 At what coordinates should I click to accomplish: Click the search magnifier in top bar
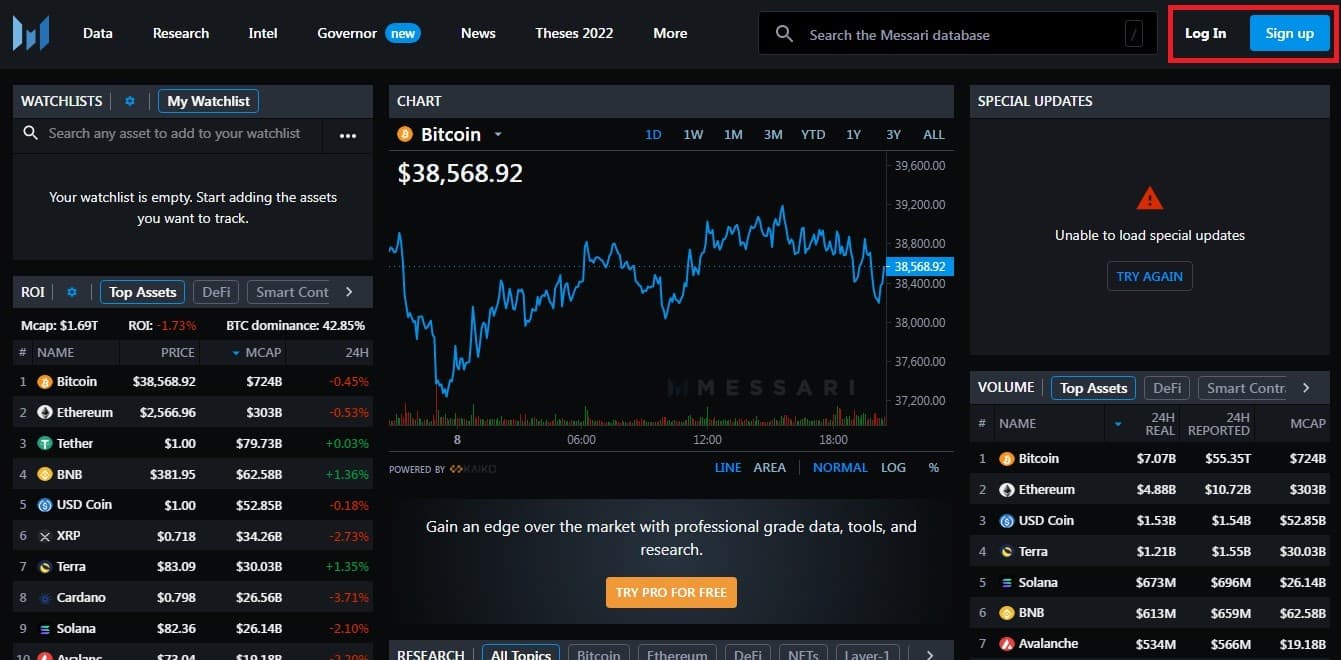pos(785,34)
